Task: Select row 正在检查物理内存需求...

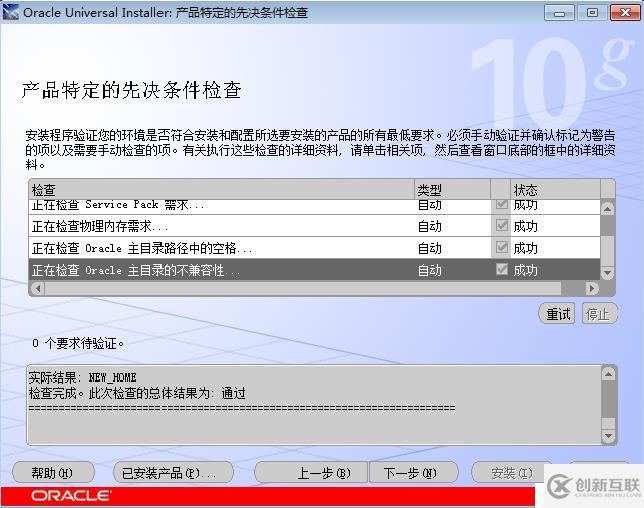Action: (315, 225)
